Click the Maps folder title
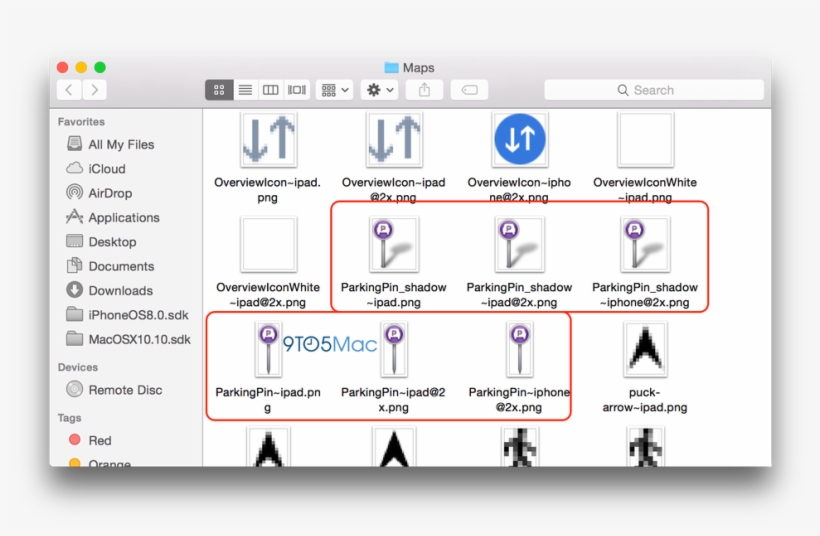820x536 pixels. pyautogui.click(x=409, y=67)
